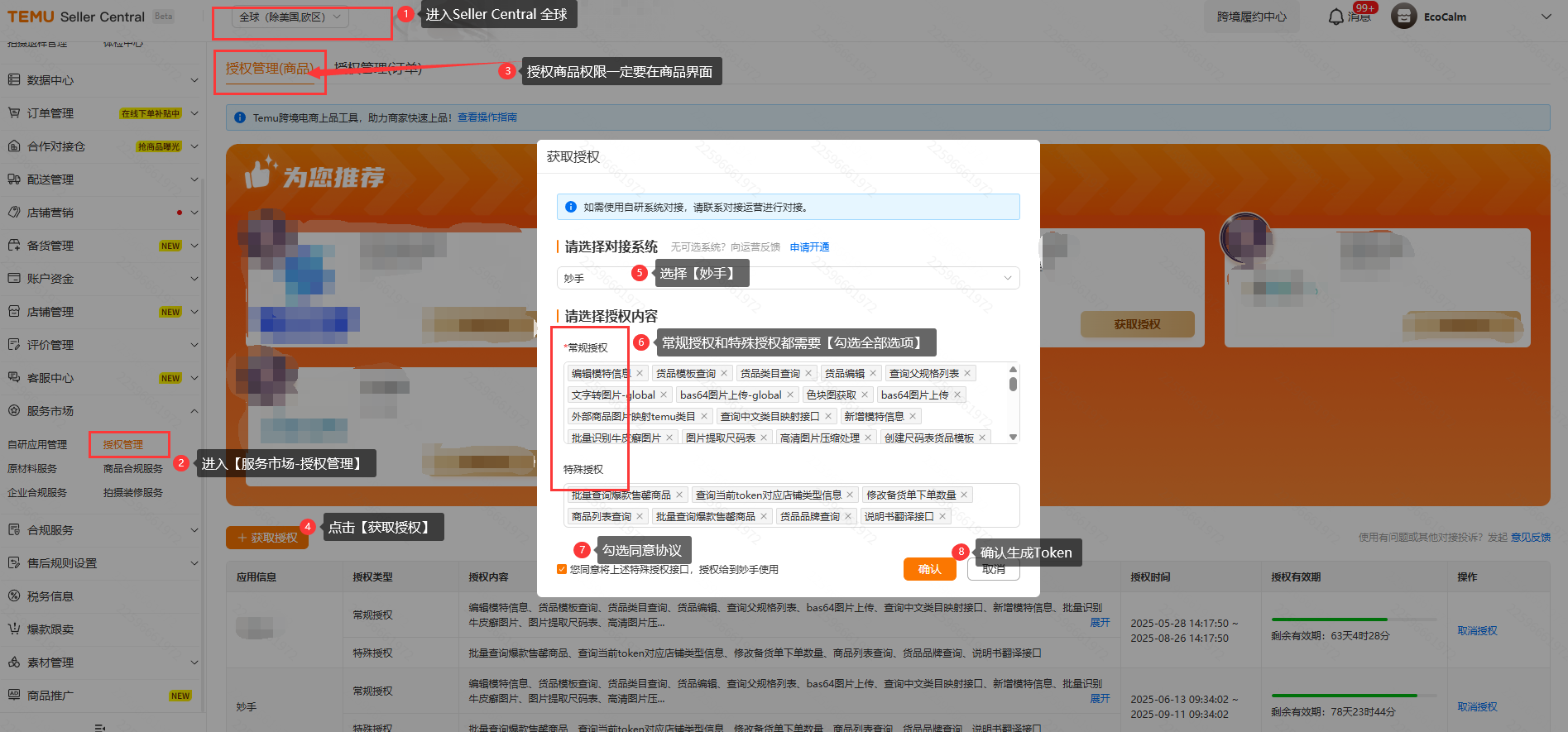Screen dimensions: 1568x732
Task: Remove the 货品模板查询 tag
Action: coord(724,374)
